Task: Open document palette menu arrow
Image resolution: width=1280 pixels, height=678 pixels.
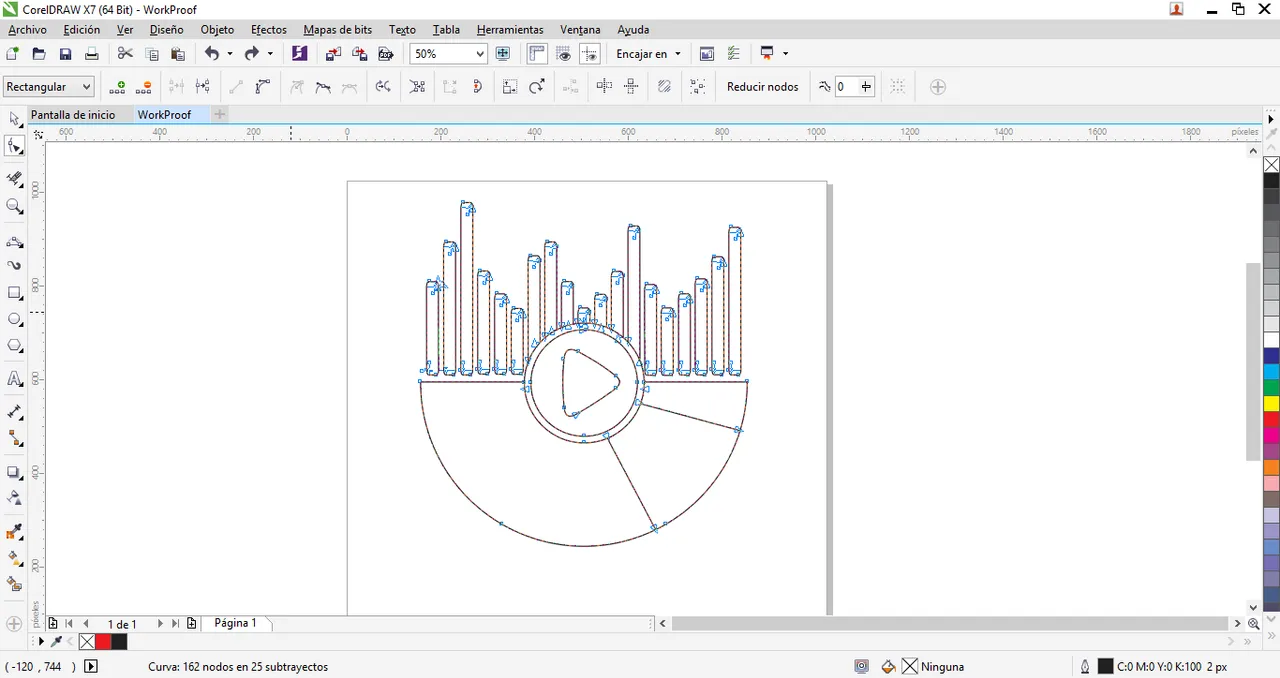Action: (41, 641)
